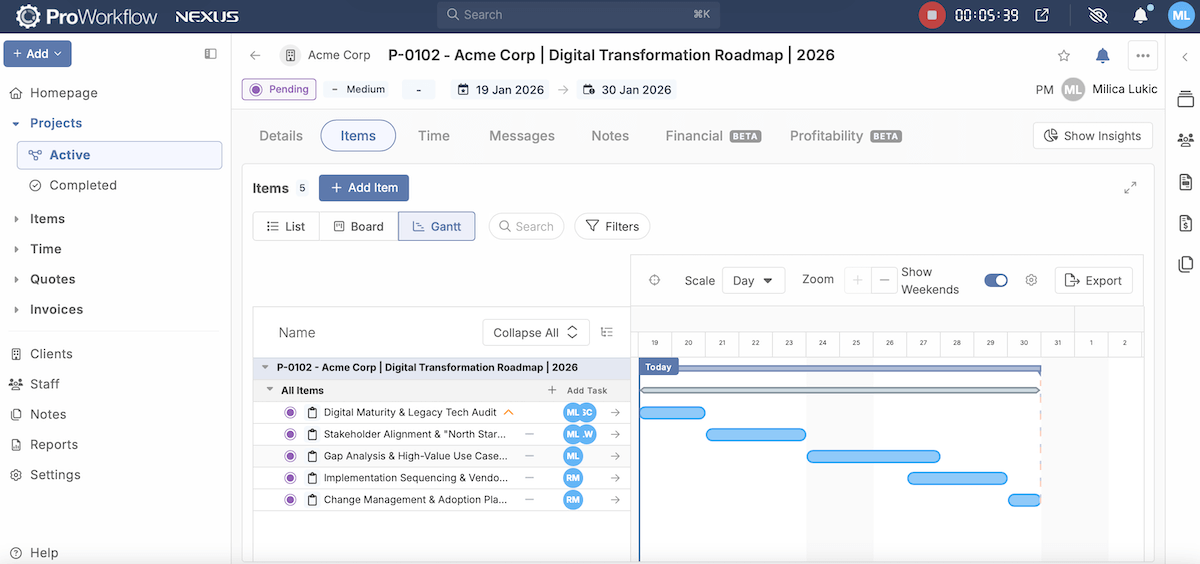The width and height of the screenshot is (1200, 564).
Task: Click the Add Item button
Action: point(364,188)
